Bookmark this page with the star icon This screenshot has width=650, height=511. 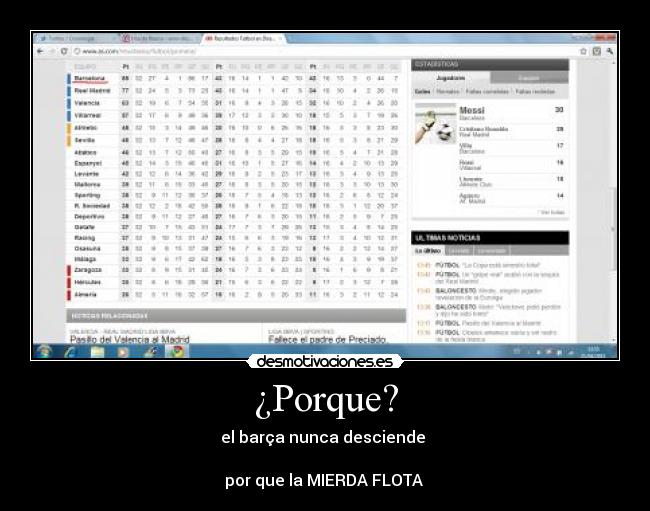(583, 51)
